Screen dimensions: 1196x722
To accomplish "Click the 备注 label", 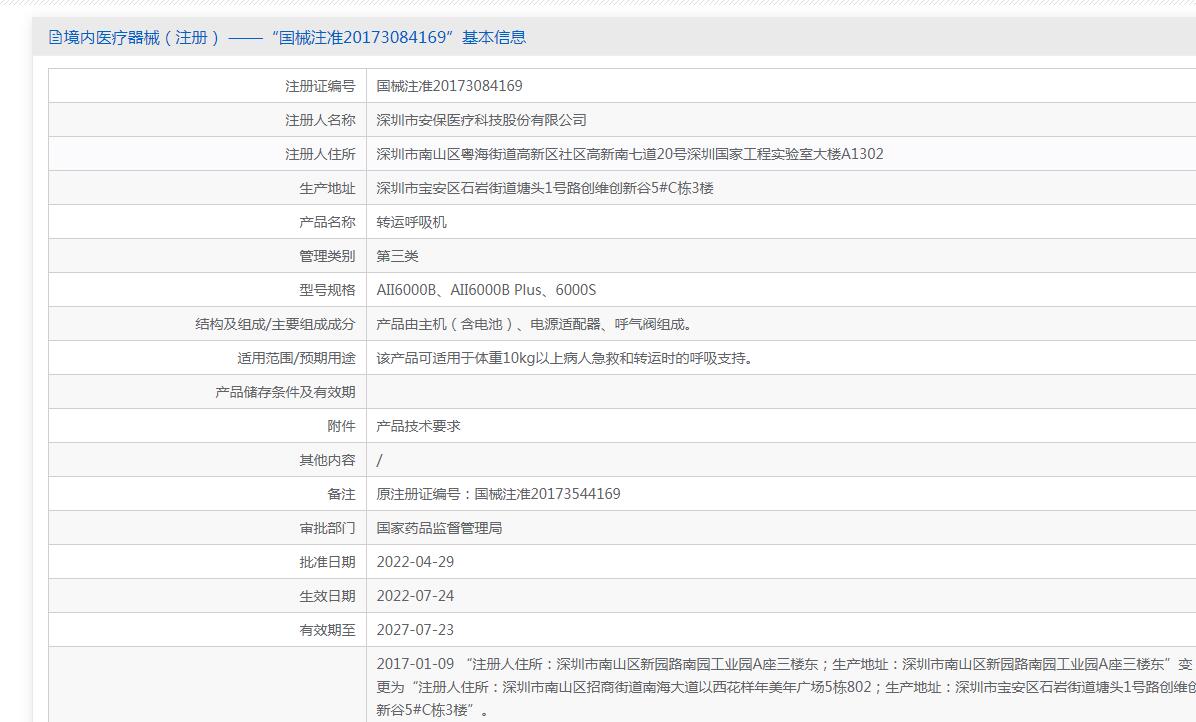I will [342, 494].
